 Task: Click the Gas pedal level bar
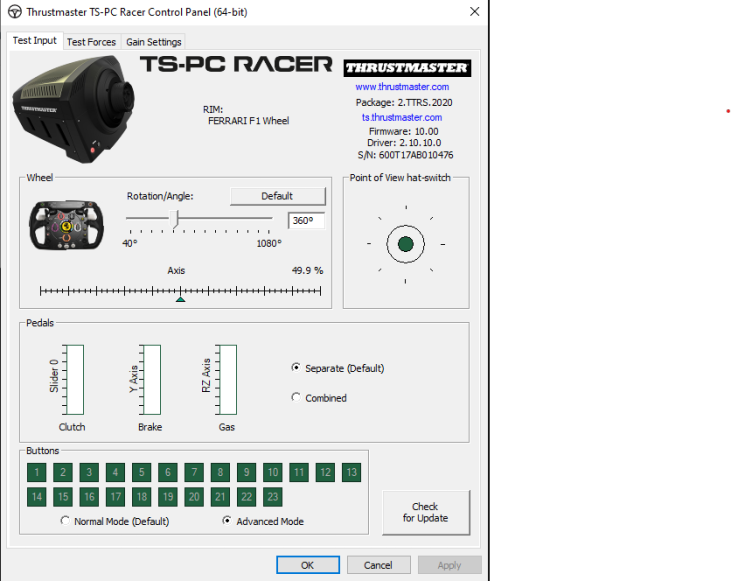[228, 380]
